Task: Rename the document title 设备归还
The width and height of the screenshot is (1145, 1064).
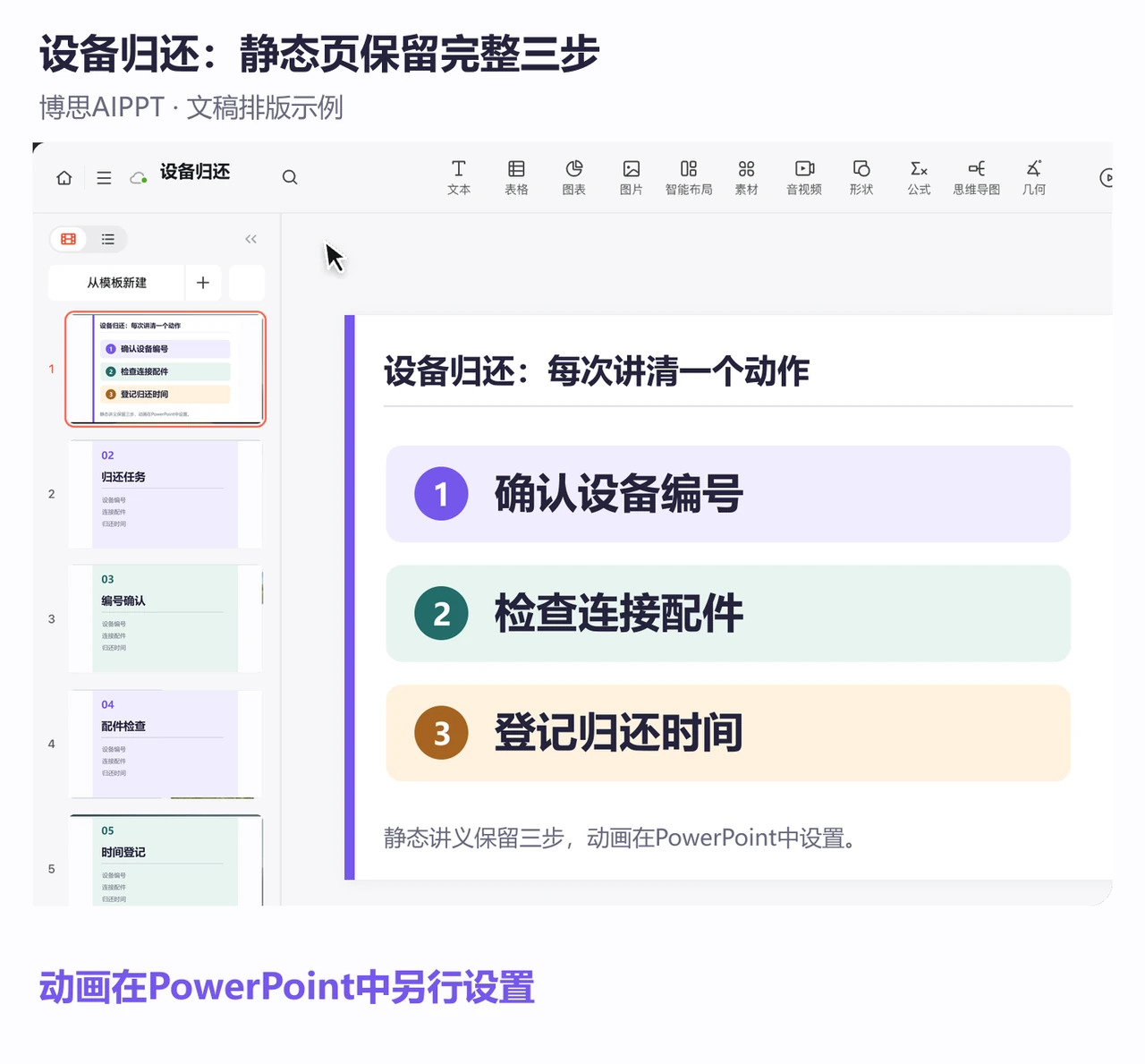Action: point(195,172)
